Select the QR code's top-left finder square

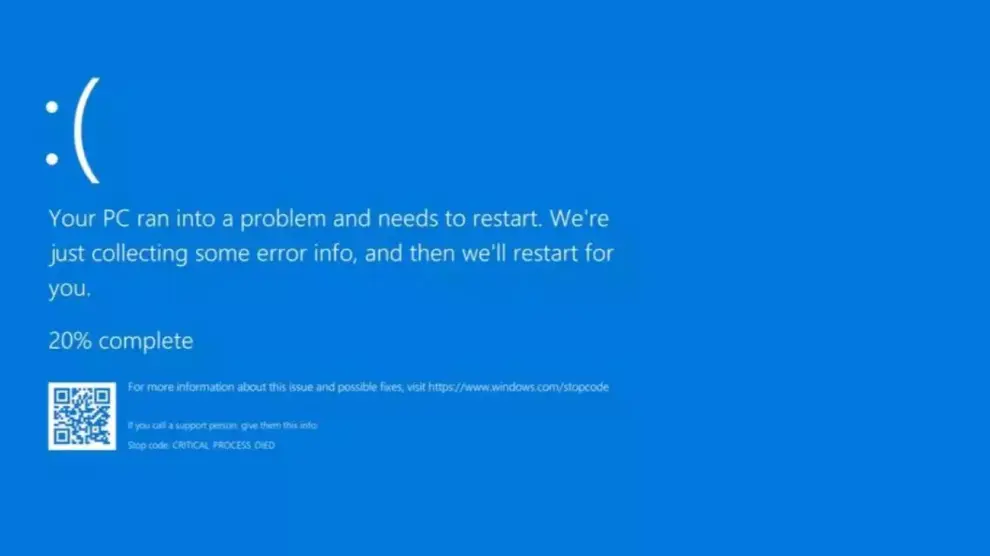tap(61, 396)
